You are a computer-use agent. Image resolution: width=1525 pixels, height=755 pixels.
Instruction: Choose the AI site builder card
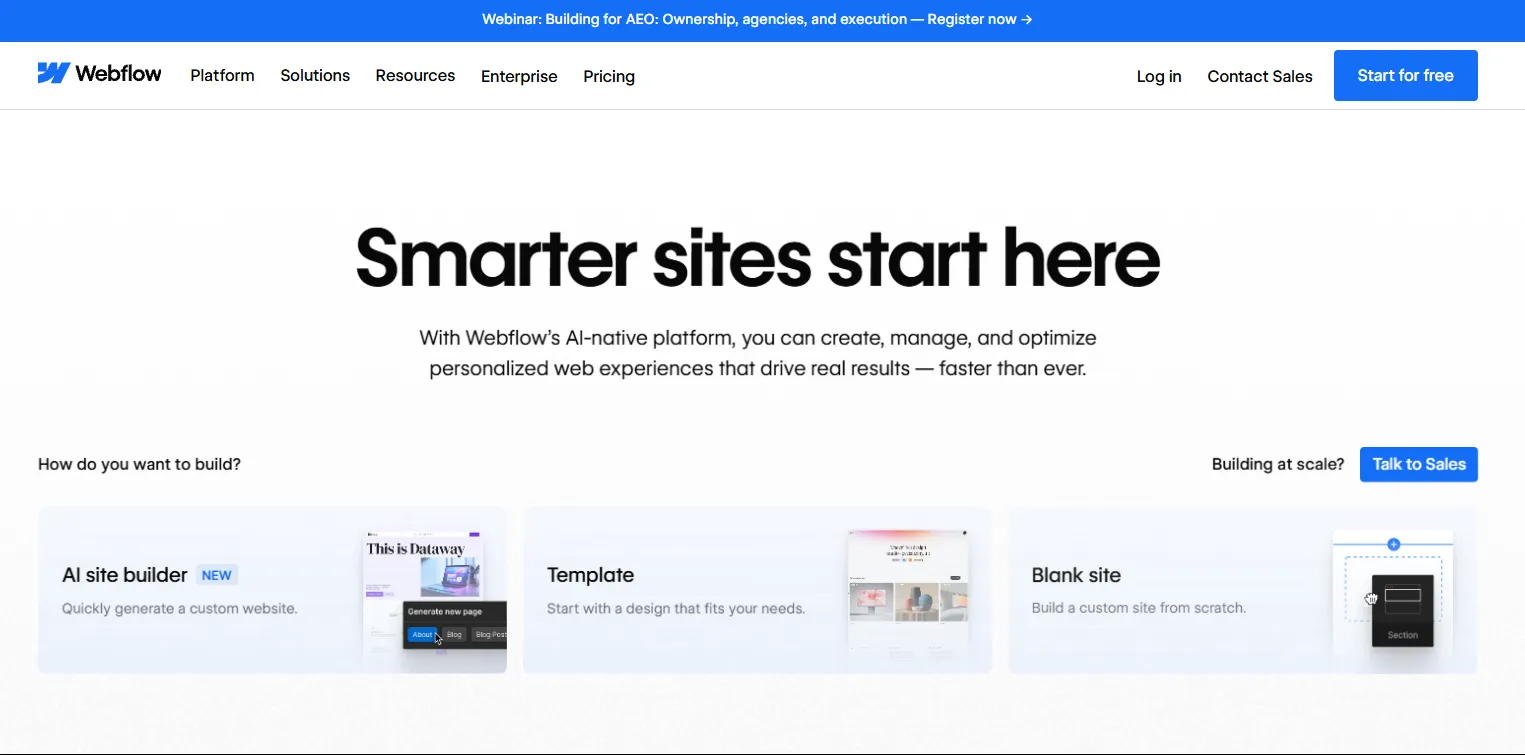coord(200,590)
